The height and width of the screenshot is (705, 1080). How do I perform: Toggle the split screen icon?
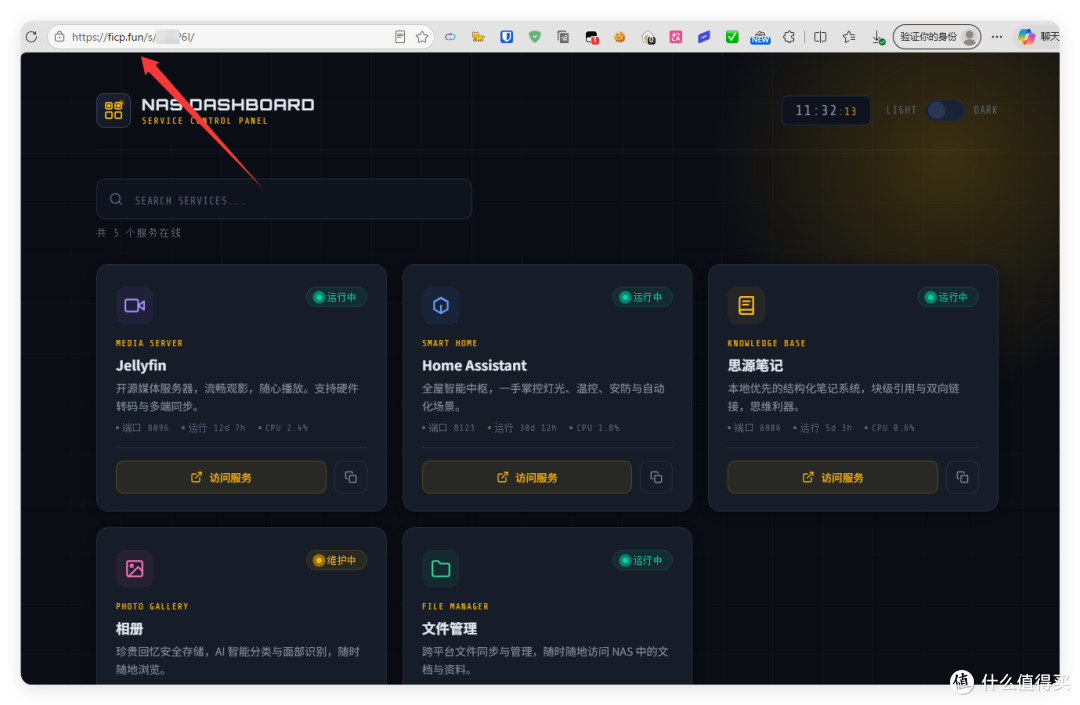tap(820, 37)
